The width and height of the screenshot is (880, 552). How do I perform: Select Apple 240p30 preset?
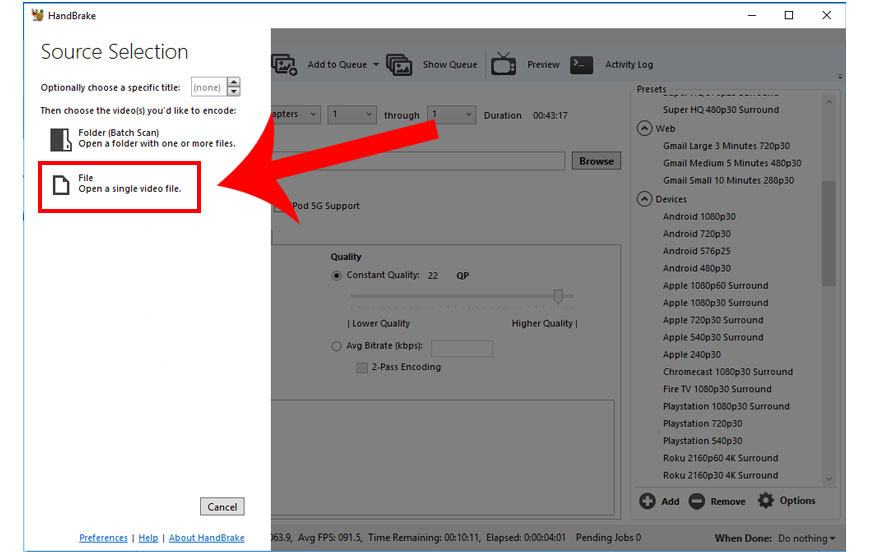tap(691, 355)
